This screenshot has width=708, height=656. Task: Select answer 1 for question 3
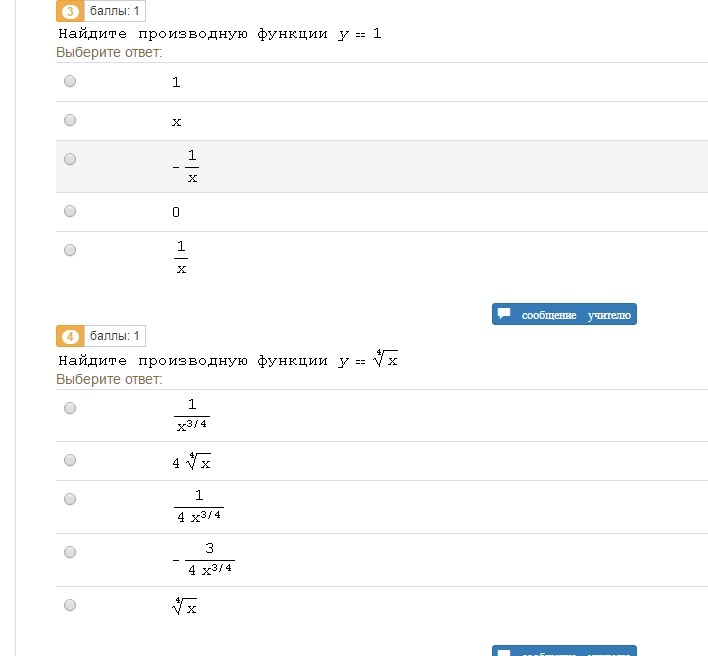point(70,81)
